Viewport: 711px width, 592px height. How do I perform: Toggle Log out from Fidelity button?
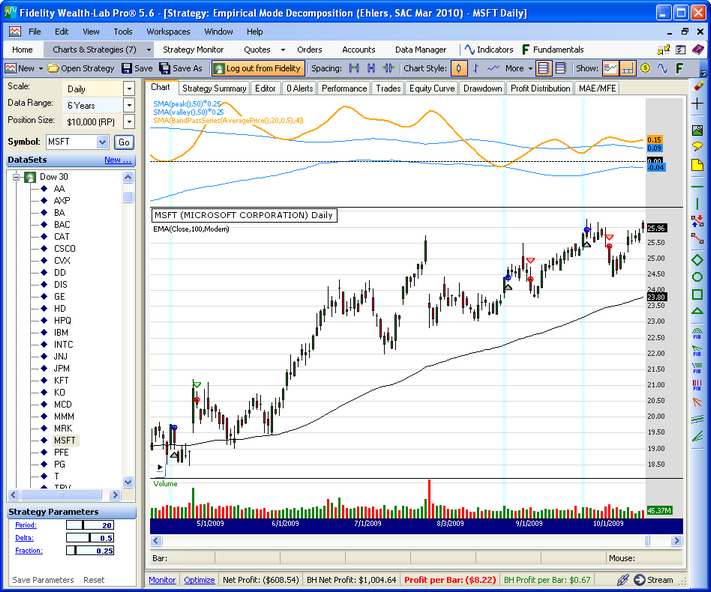pos(256,68)
